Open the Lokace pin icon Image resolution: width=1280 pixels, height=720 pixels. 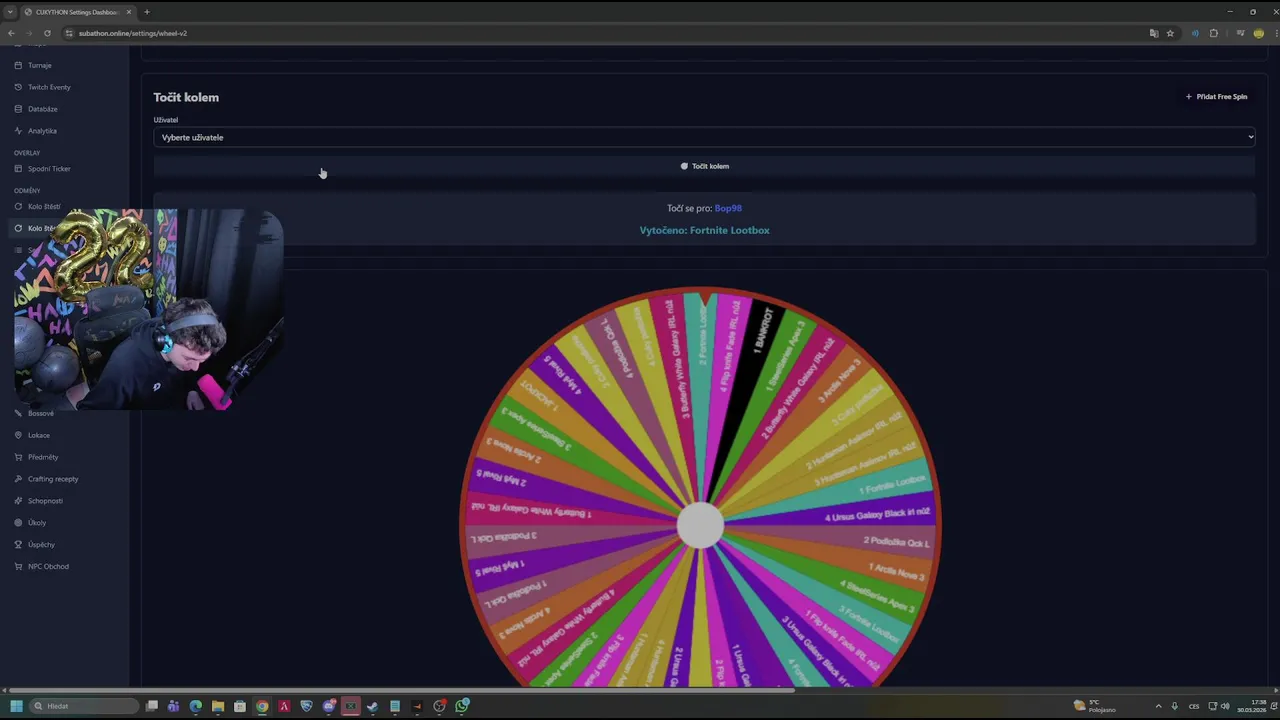(x=18, y=435)
